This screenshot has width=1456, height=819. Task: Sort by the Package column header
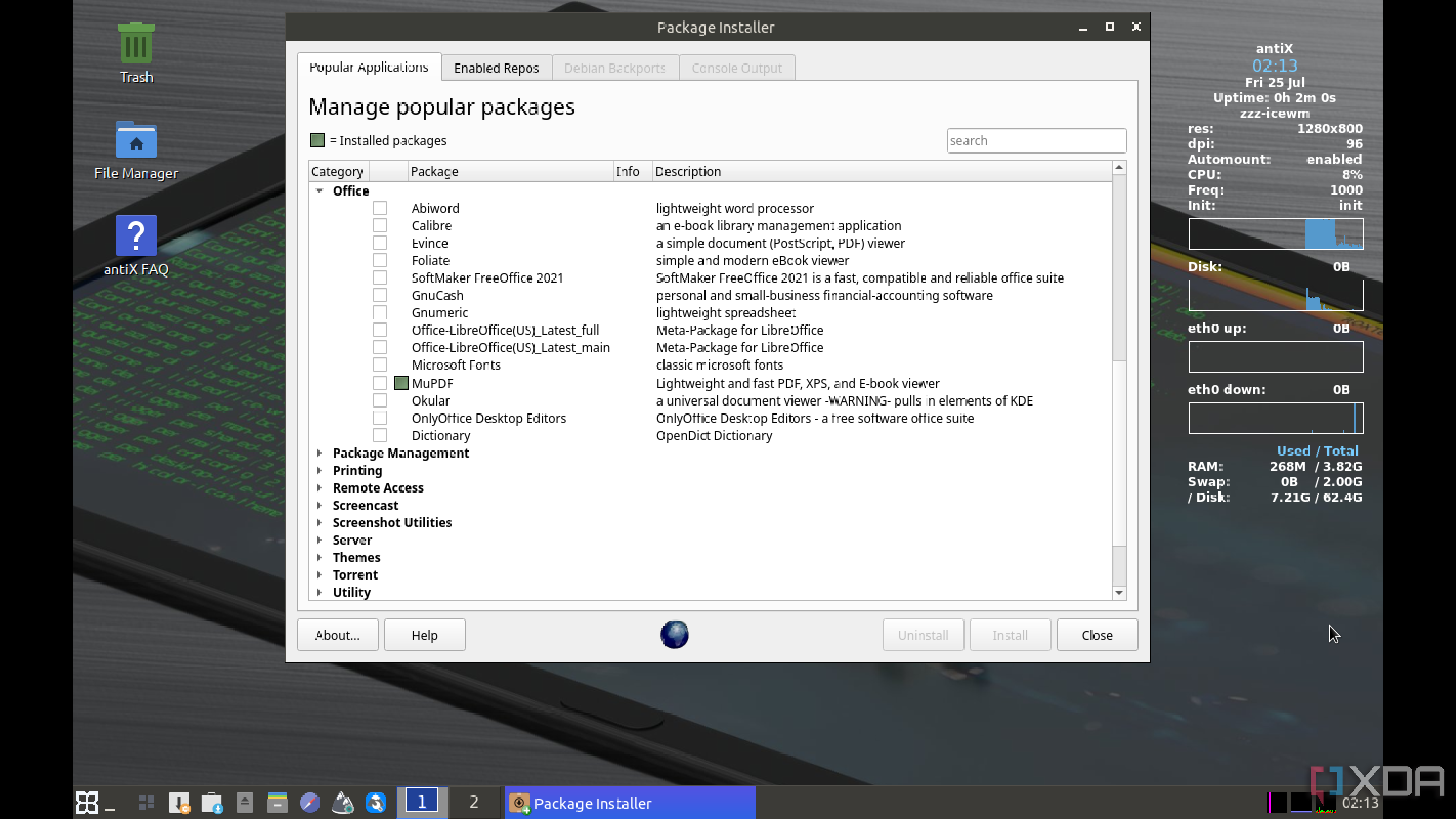[x=510, y=171]
